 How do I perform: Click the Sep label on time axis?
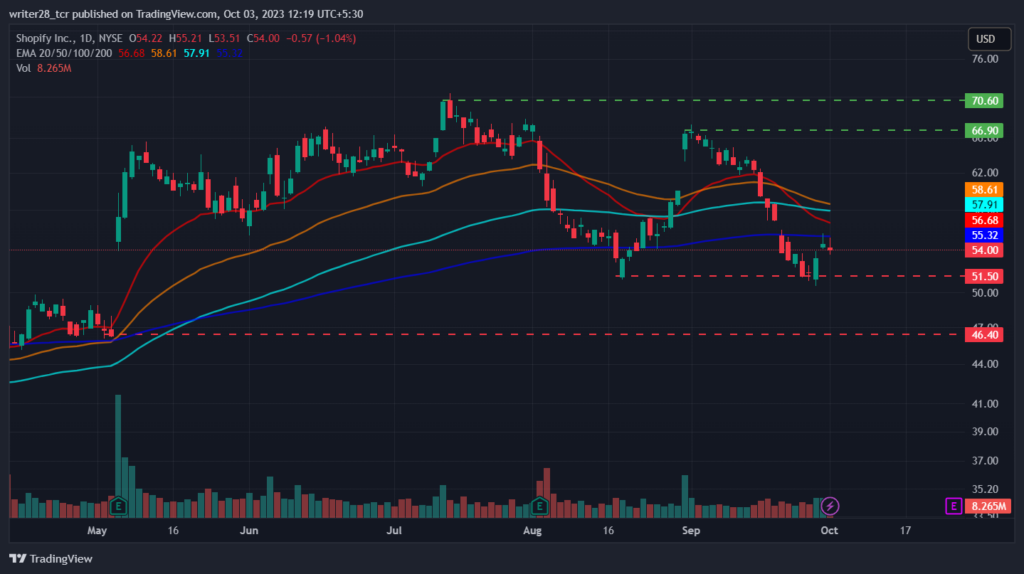pos(691,530)
